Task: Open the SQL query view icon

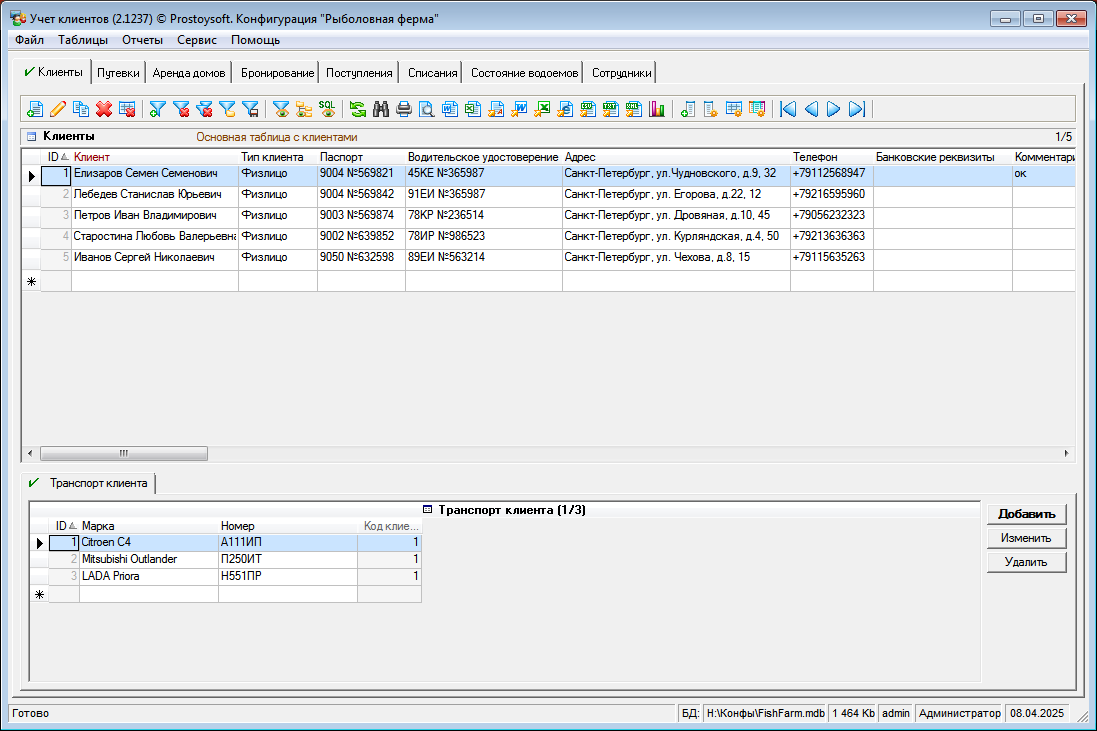Action: [x=327, y=109]
